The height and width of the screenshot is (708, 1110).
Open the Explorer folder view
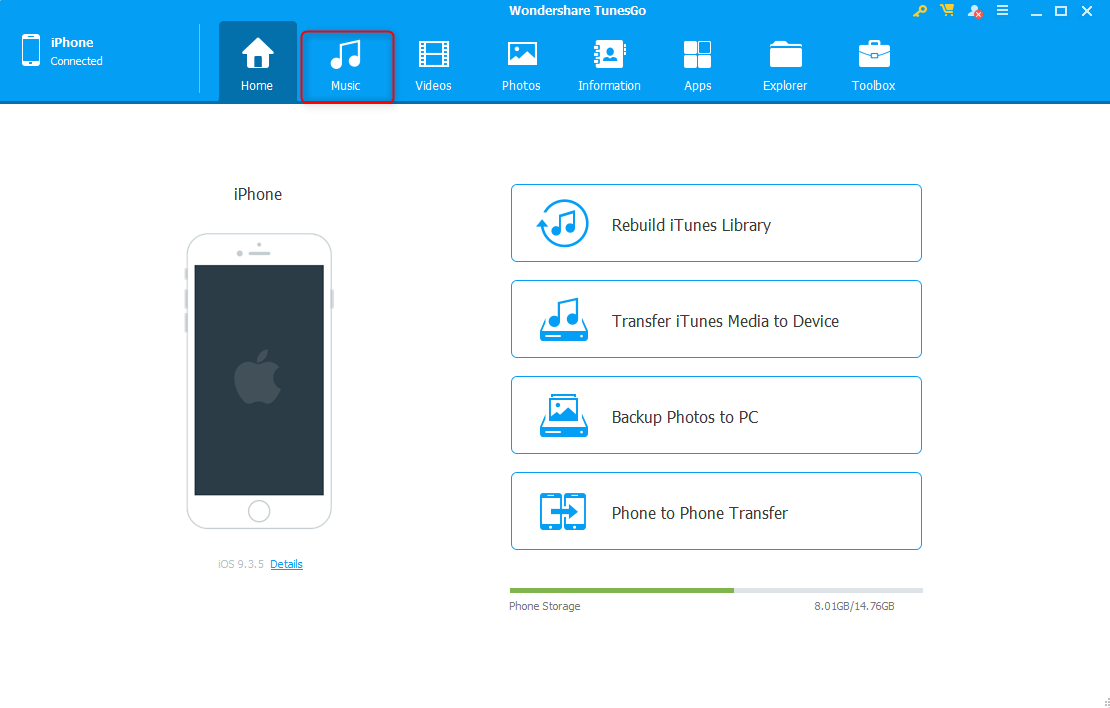785,66
